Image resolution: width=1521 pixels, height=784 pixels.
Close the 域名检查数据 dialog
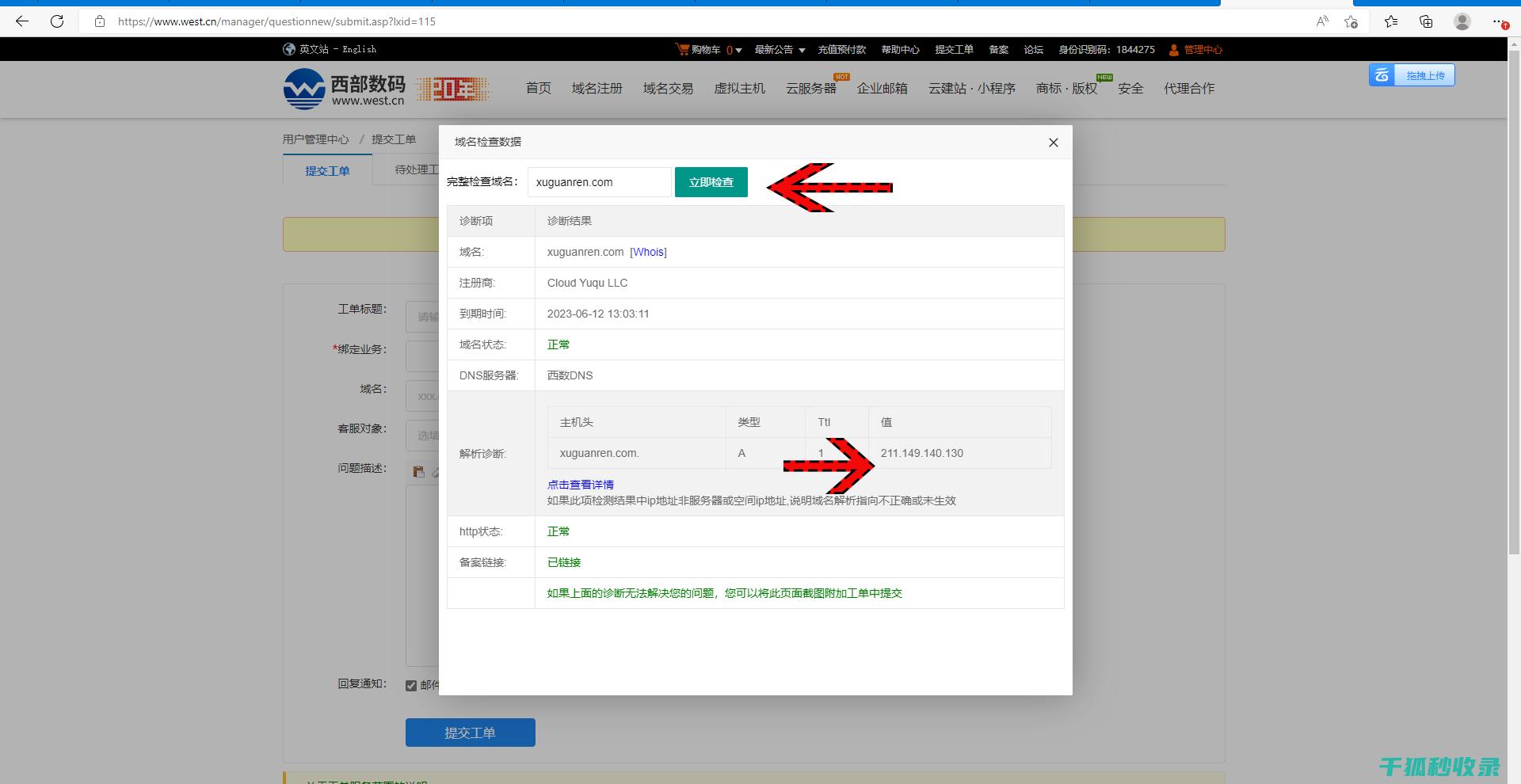coord(1053,143)
